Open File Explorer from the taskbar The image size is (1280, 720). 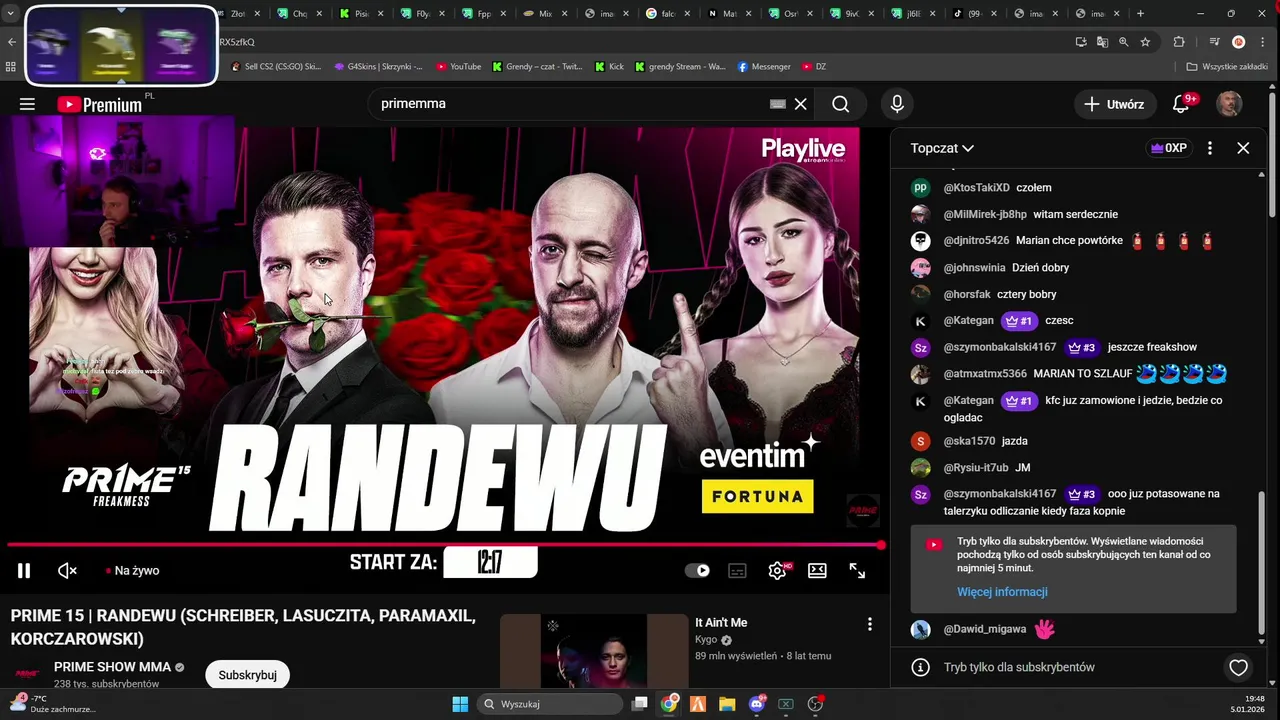tap(727, 704)
